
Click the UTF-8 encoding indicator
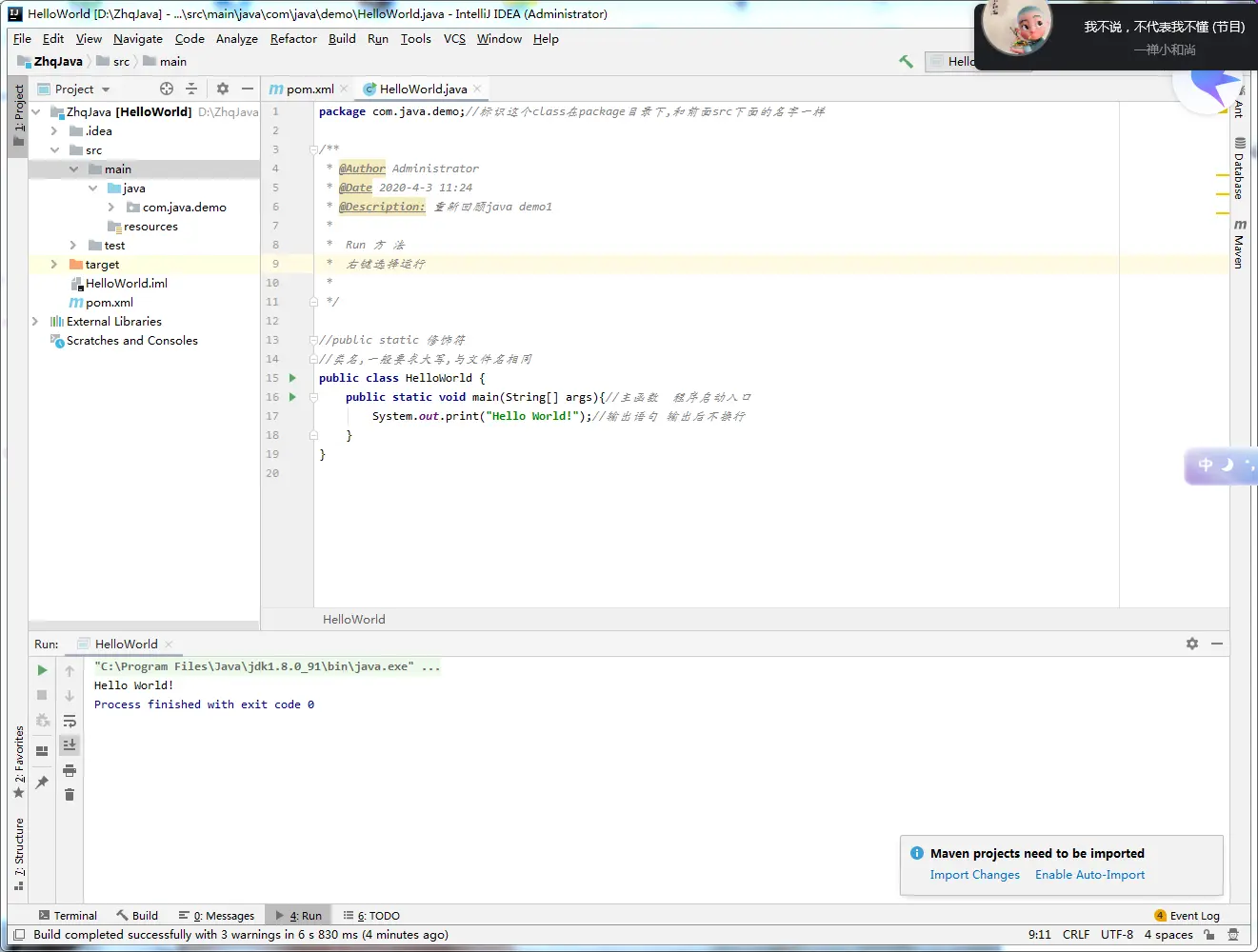coord(1117,935)
